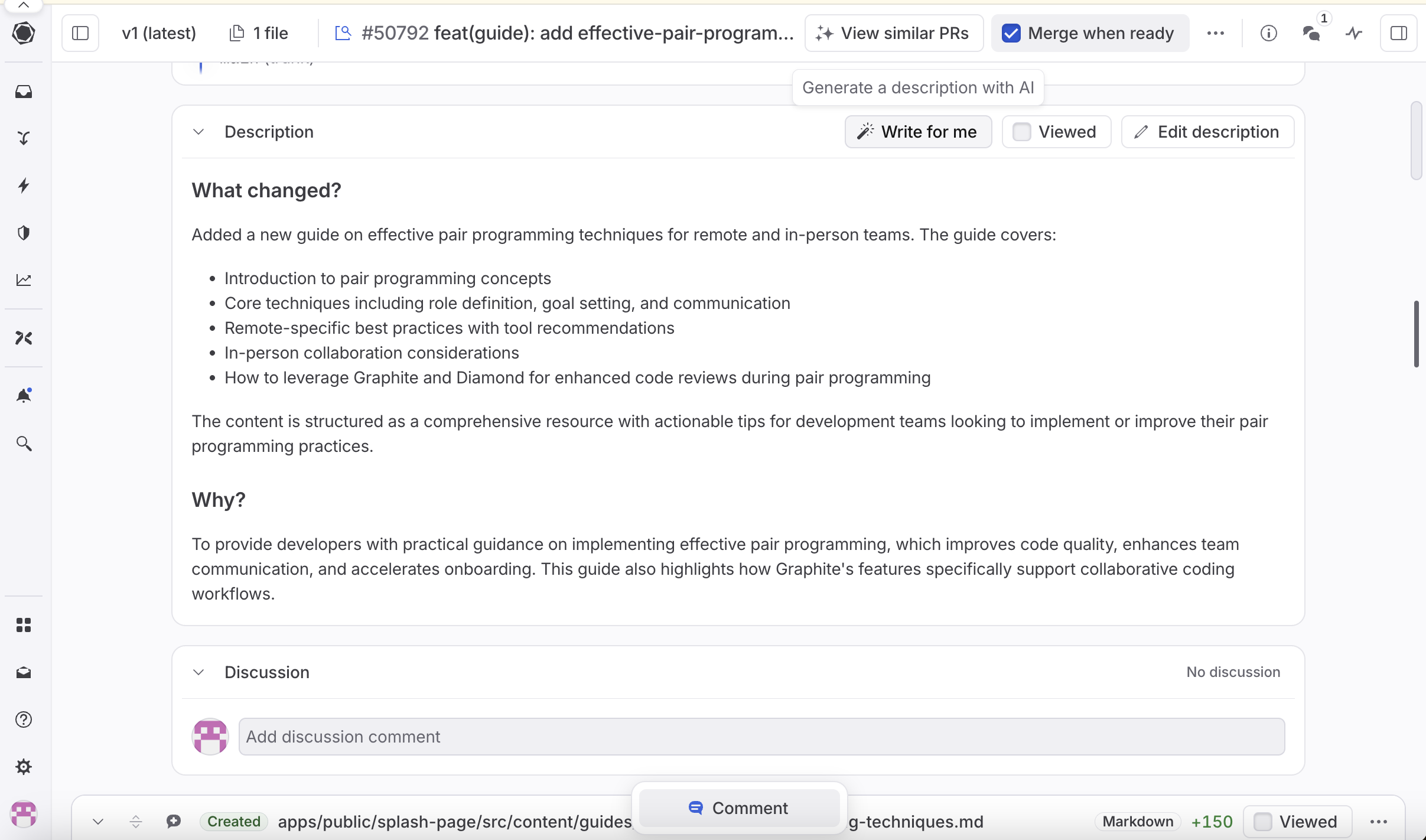This screenshot has width=1426, height=840.
Task: Toggle the right side panel open
Action: (1399, 34)
